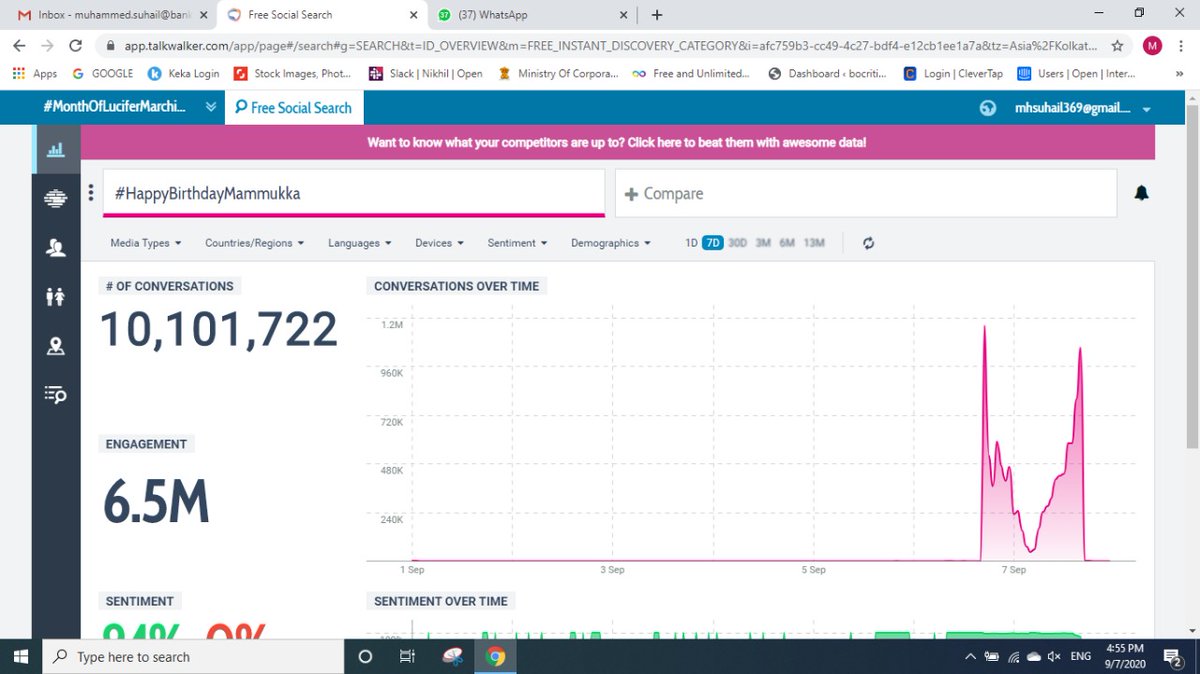Open the Apps bookmarks grid

(34, 73)
